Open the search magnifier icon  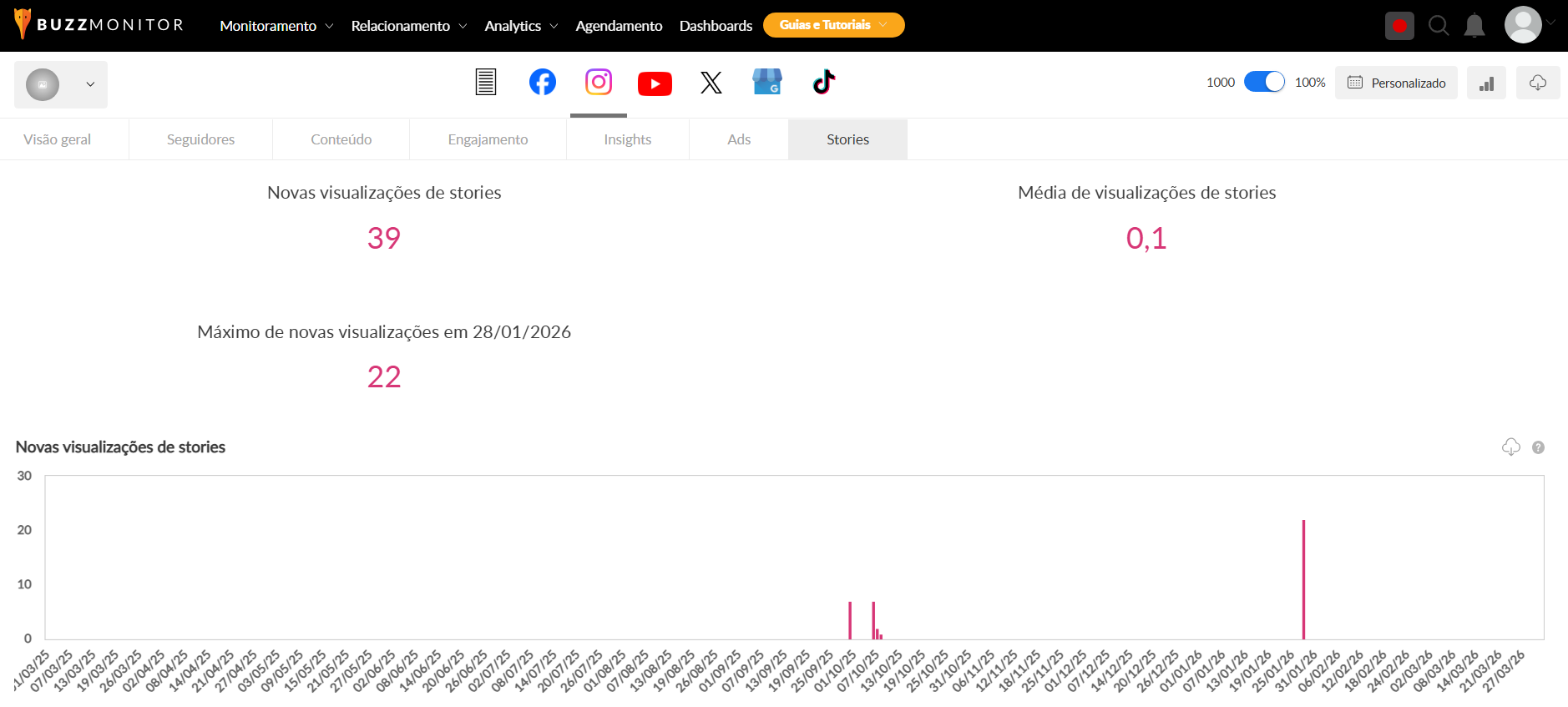pyautogui.click(x=1438, y=26)
